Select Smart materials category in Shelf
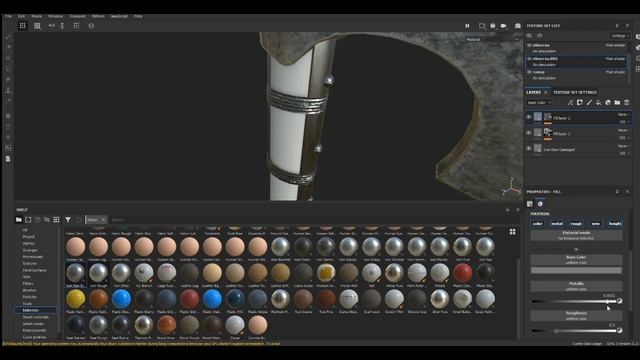Screen dimensions: 640x360 pos(36,317)
